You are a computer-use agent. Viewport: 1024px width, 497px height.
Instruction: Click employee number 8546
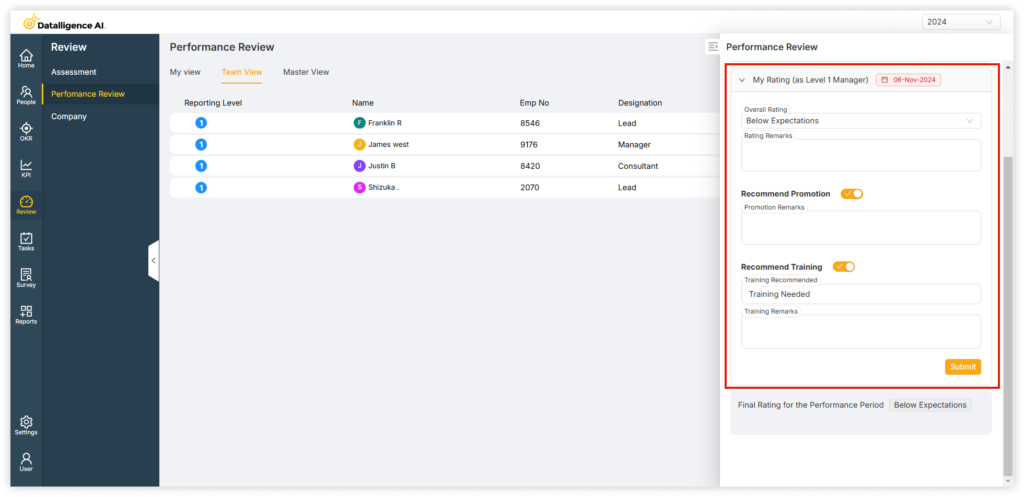click(x=530, y=123)
